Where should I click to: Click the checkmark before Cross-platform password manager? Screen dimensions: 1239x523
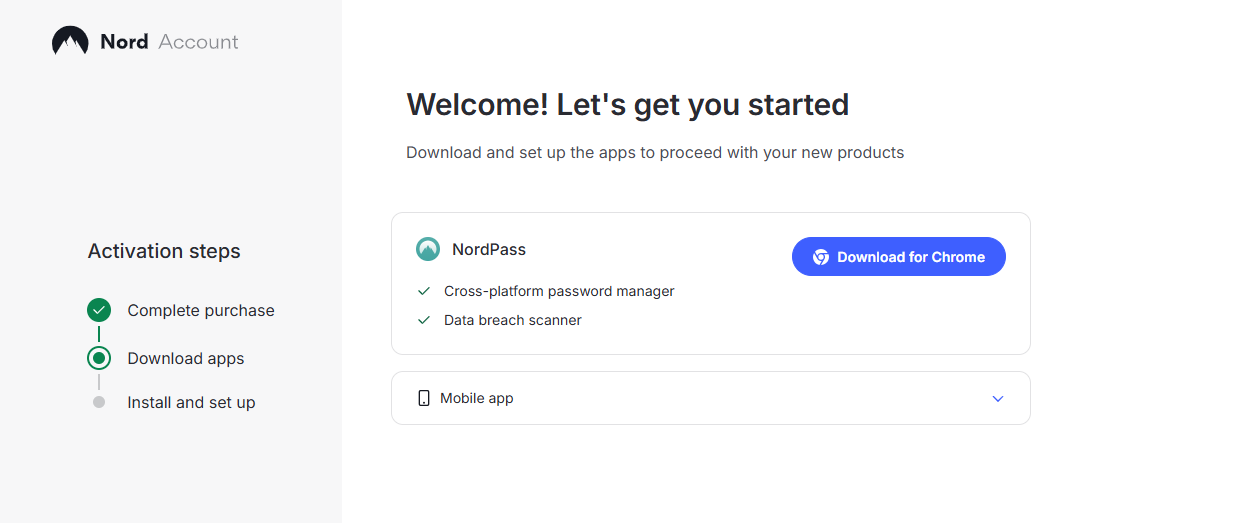click(x=424, y=291)
